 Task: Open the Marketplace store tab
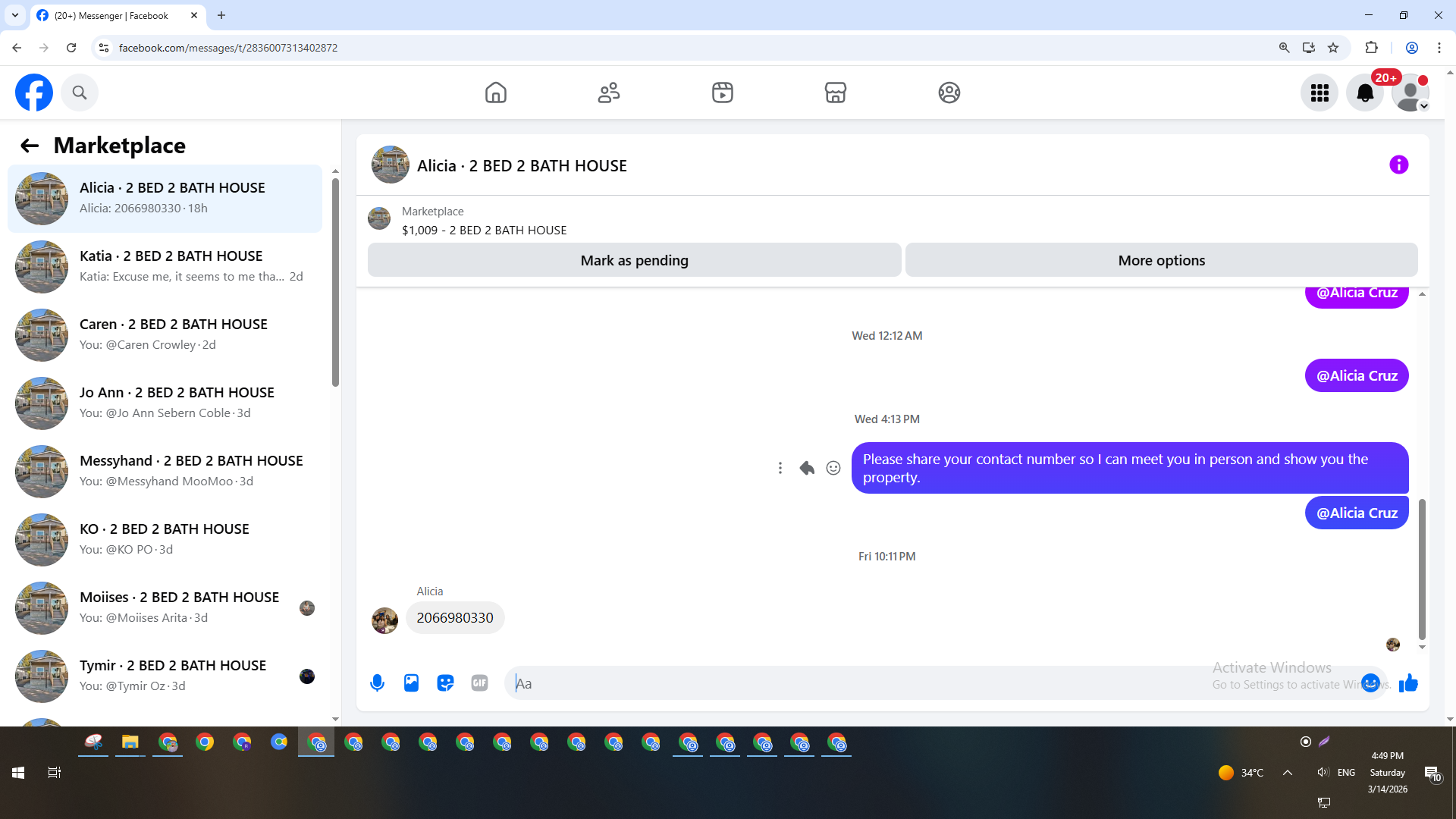tap(836, 93)
